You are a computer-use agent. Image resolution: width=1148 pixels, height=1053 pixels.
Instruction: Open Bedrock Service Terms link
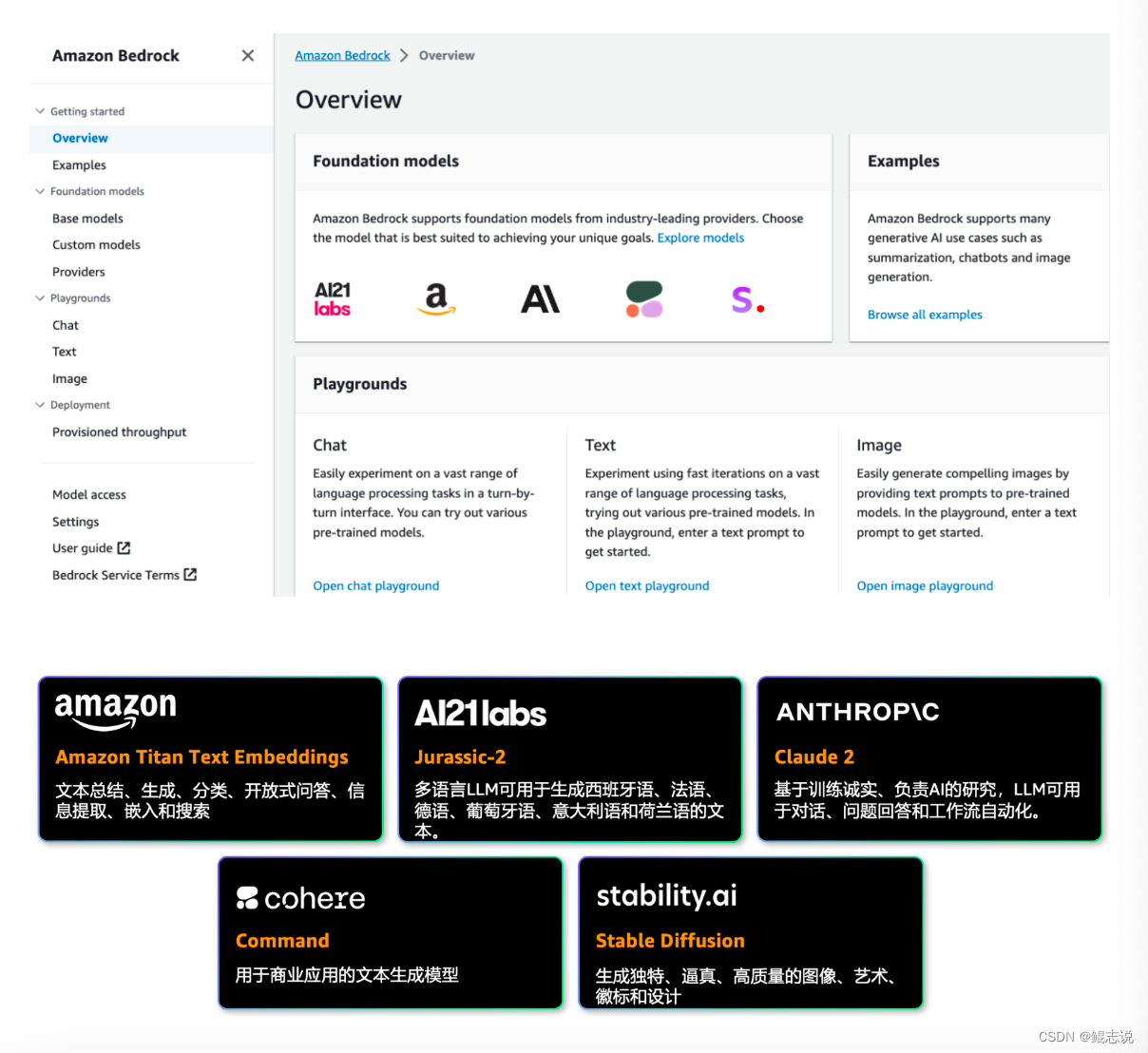(115, 574)
